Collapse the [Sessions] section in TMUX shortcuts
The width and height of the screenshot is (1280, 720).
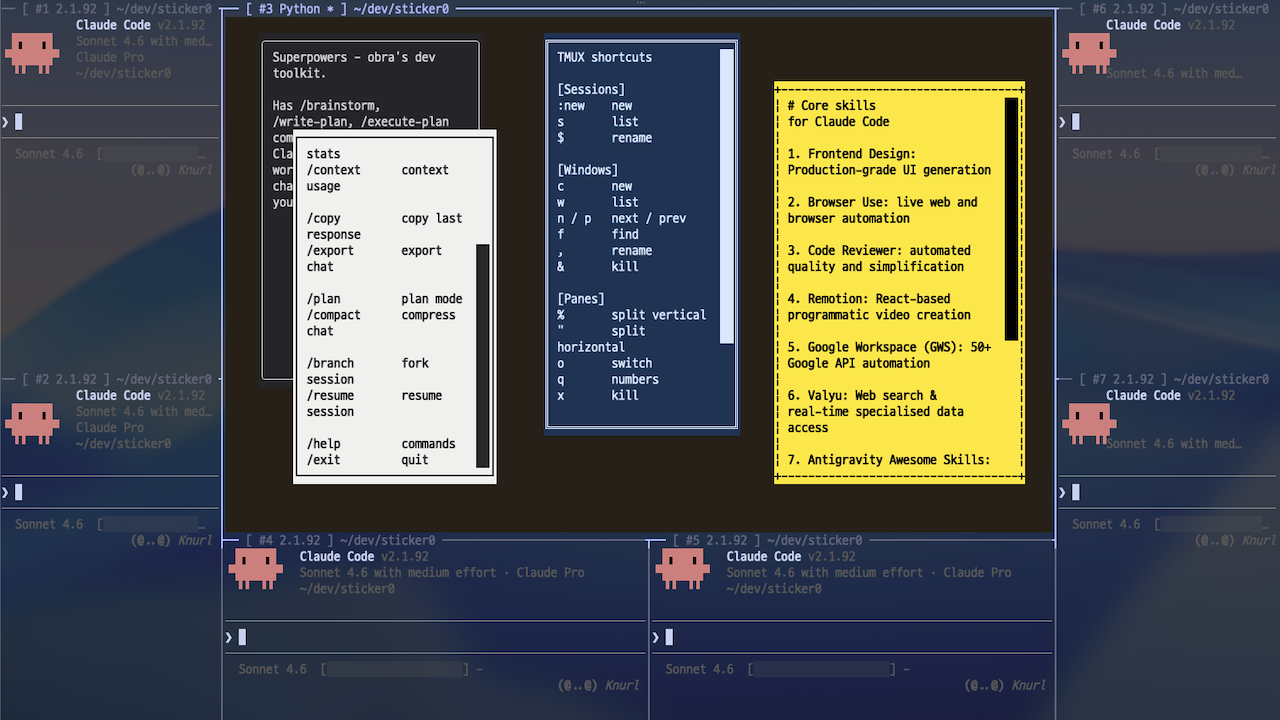click(591, 88)
